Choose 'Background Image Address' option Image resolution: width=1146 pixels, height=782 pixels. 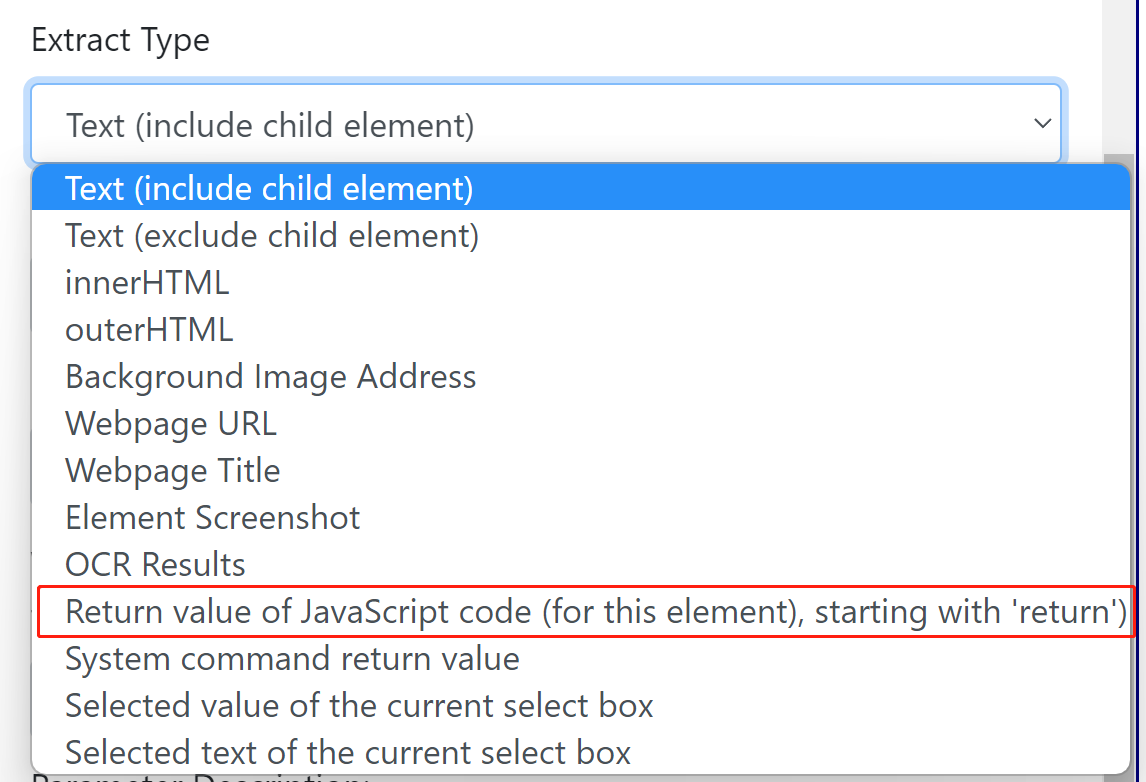(270, 376)
